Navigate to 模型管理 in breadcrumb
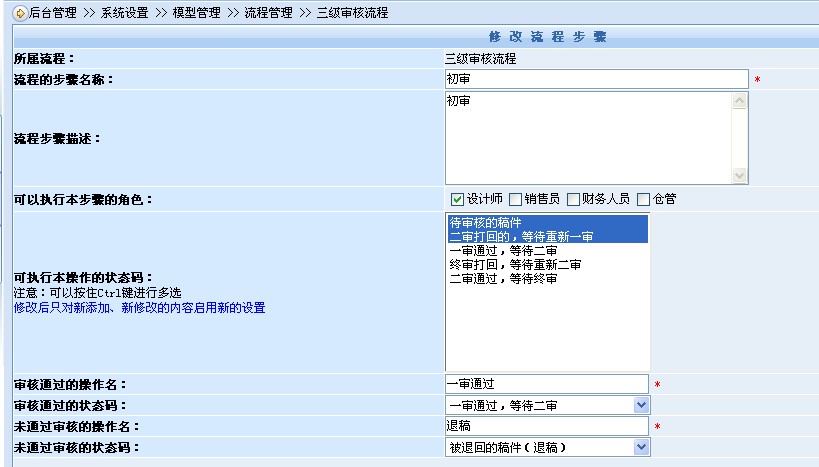The height and width of the screenshot is (467, 819). point(196,13)
